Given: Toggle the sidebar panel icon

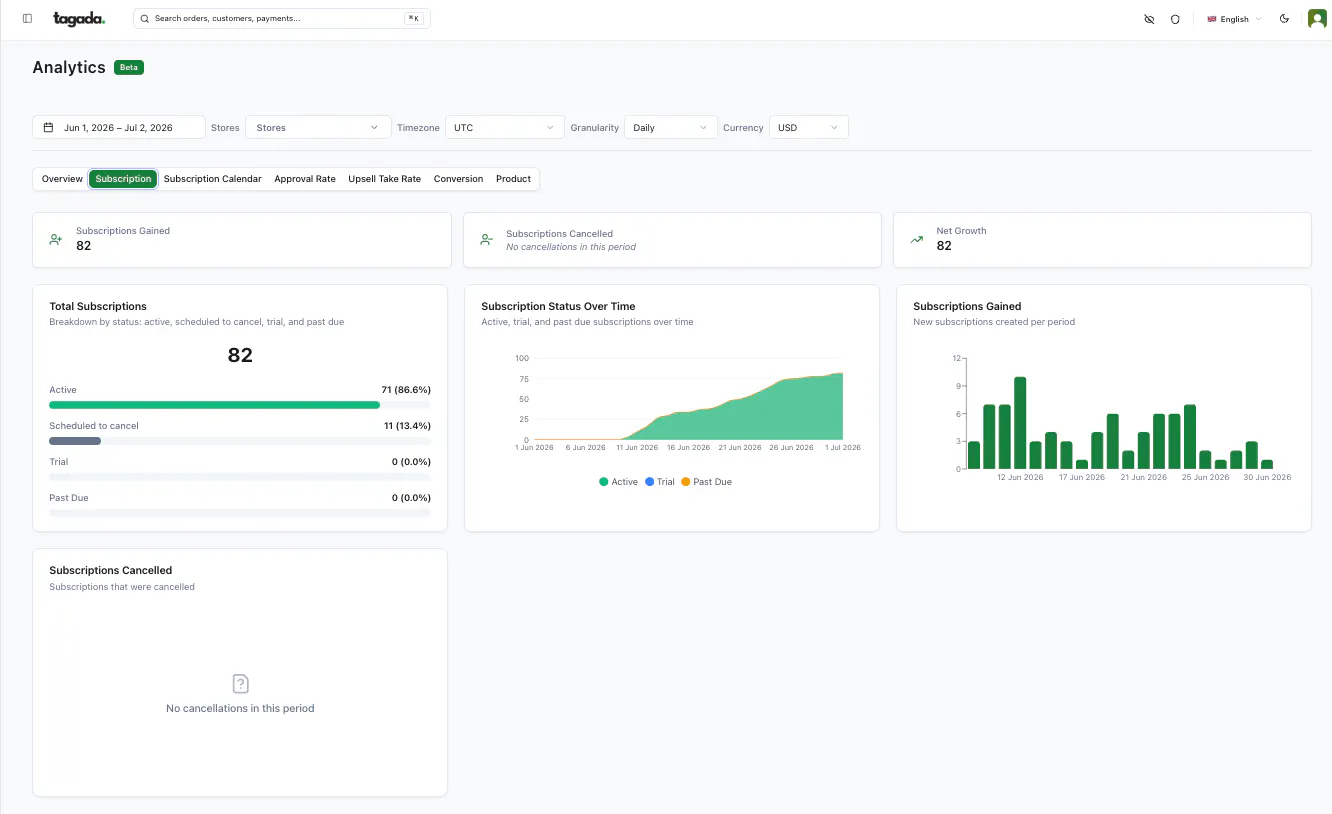Looking at the screenshot, I should [x=27, y=19].
